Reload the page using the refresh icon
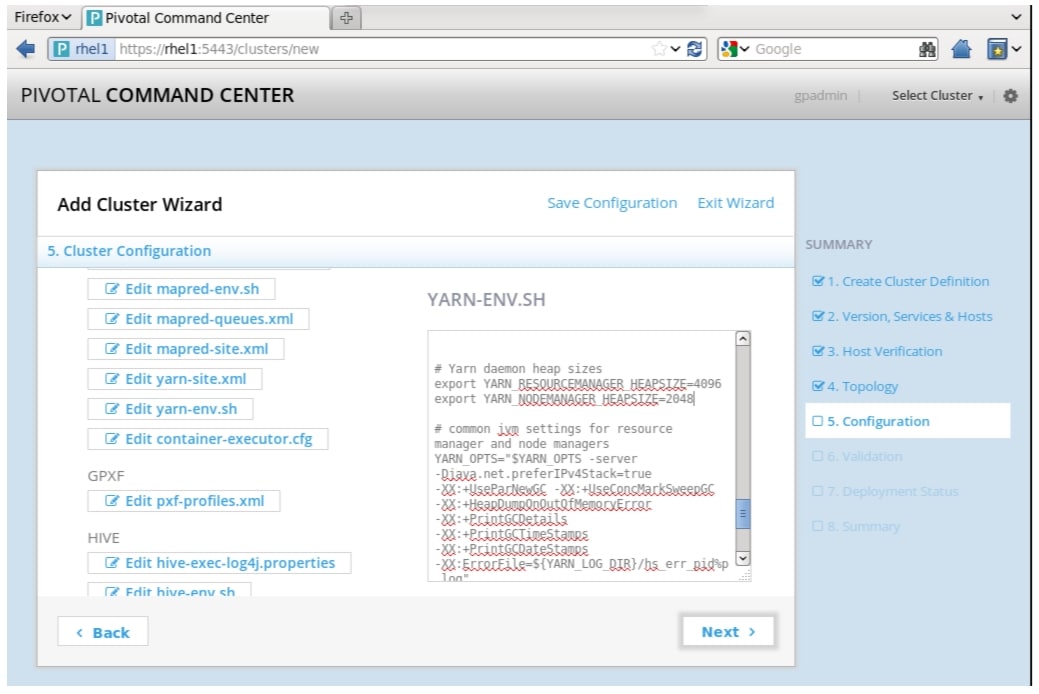The height and width of the screenshot is (694, 1039). coord(694,48)
